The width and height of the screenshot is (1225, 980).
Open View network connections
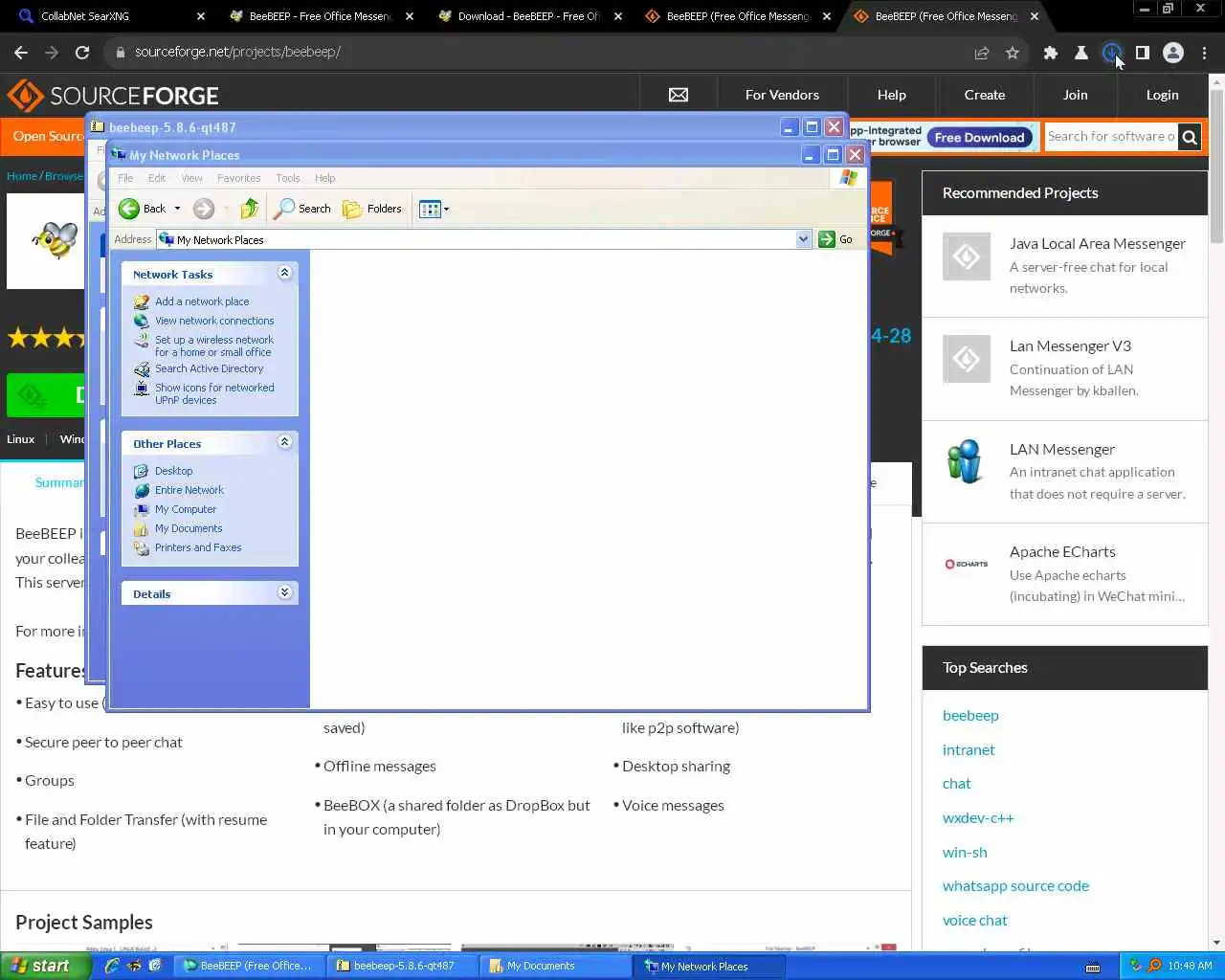[214, 321]
